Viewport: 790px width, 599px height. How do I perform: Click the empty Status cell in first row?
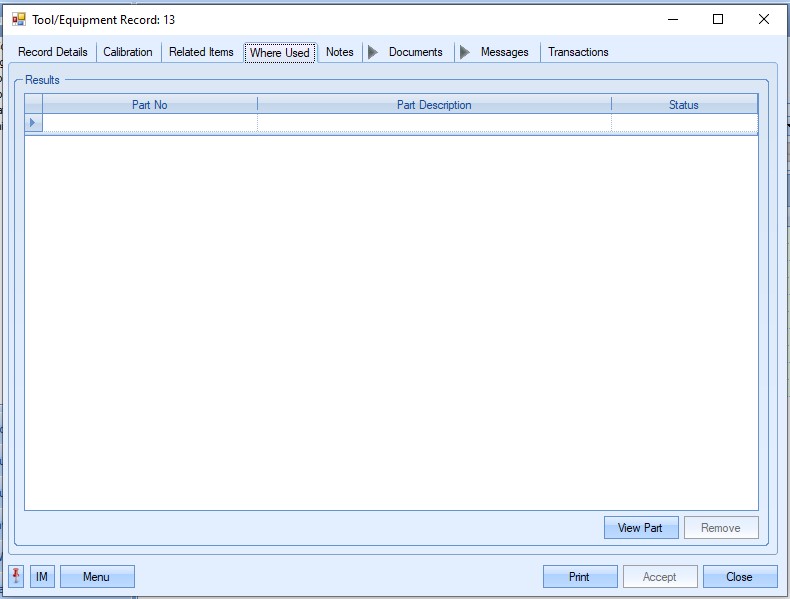(x=684, y=123)
